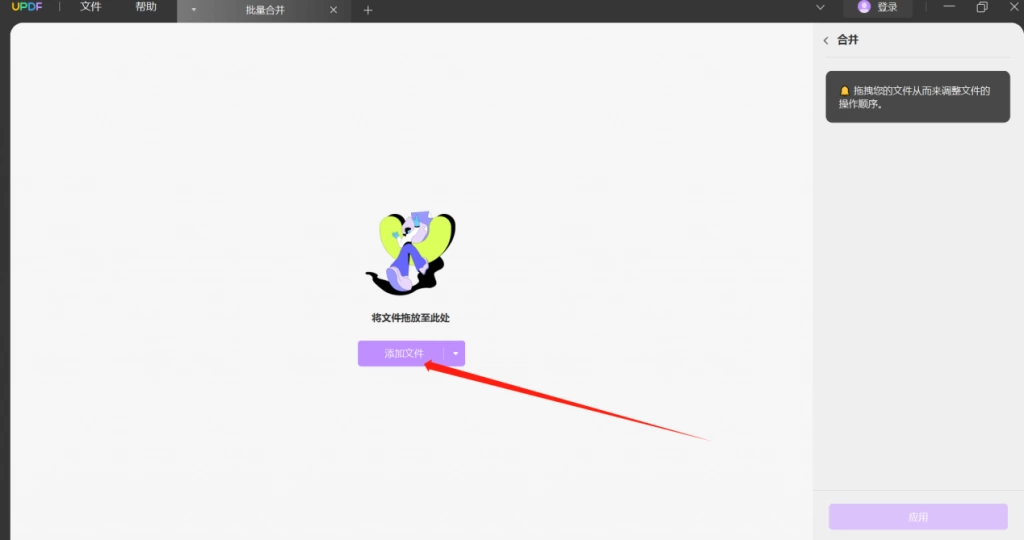Image resolution: width=1024 pixels, height=540 pixels.
Task: Go back using the arrow beside 合并
Action: pyautogui.click(x=826, y=40)
